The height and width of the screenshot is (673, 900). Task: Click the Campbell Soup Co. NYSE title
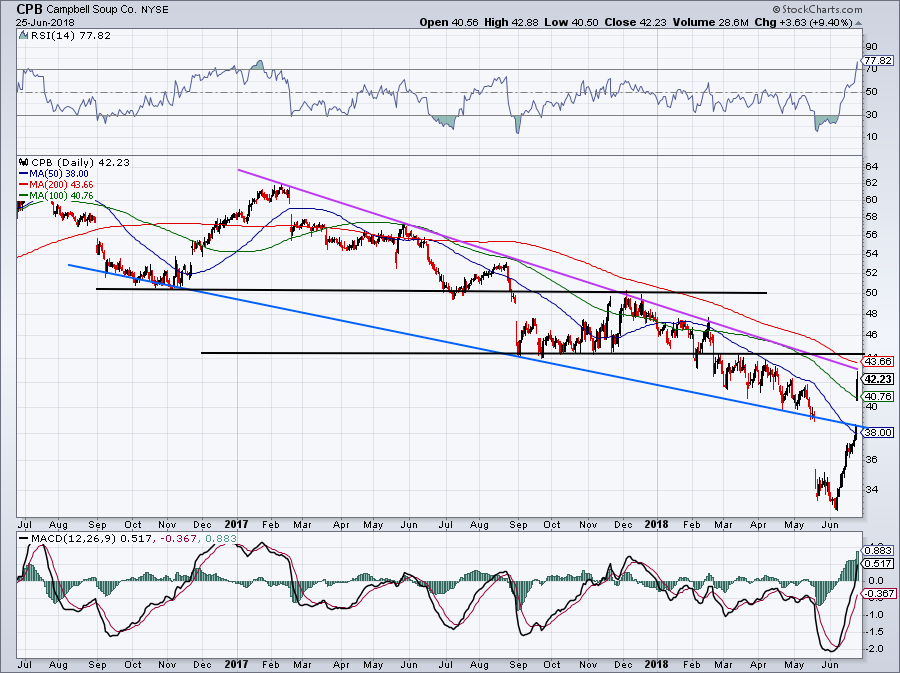point(107,10)
